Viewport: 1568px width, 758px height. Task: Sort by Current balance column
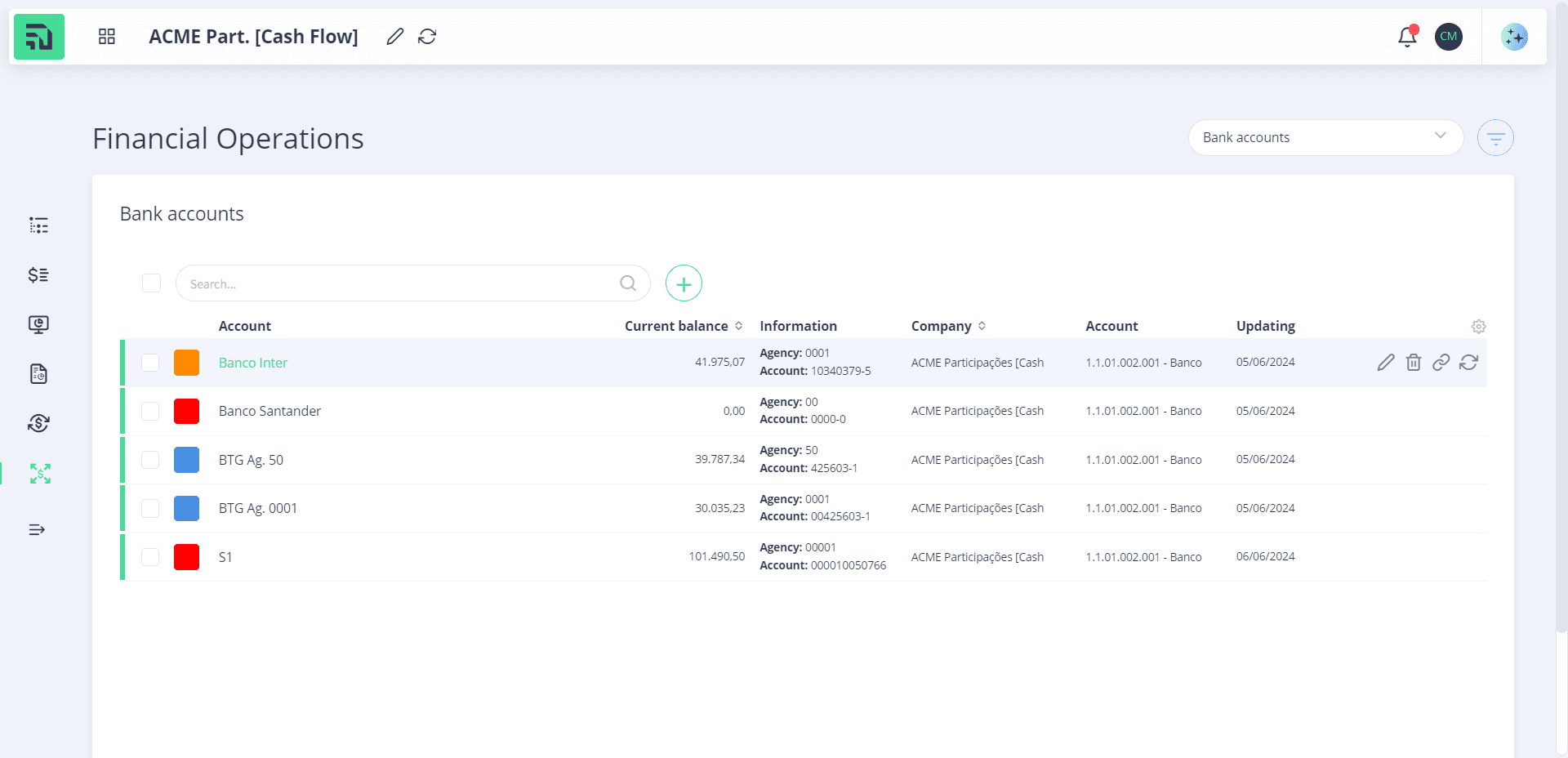click(x=684, y=326)
